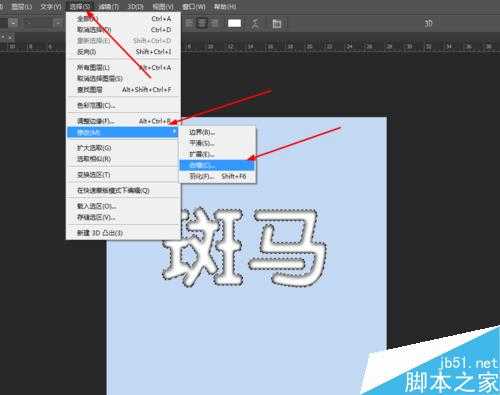Image resolution: width=500 pixels, height=395 pixels.
Task: Click the 选择(S) Select menu title
Action: click(80, 6)
